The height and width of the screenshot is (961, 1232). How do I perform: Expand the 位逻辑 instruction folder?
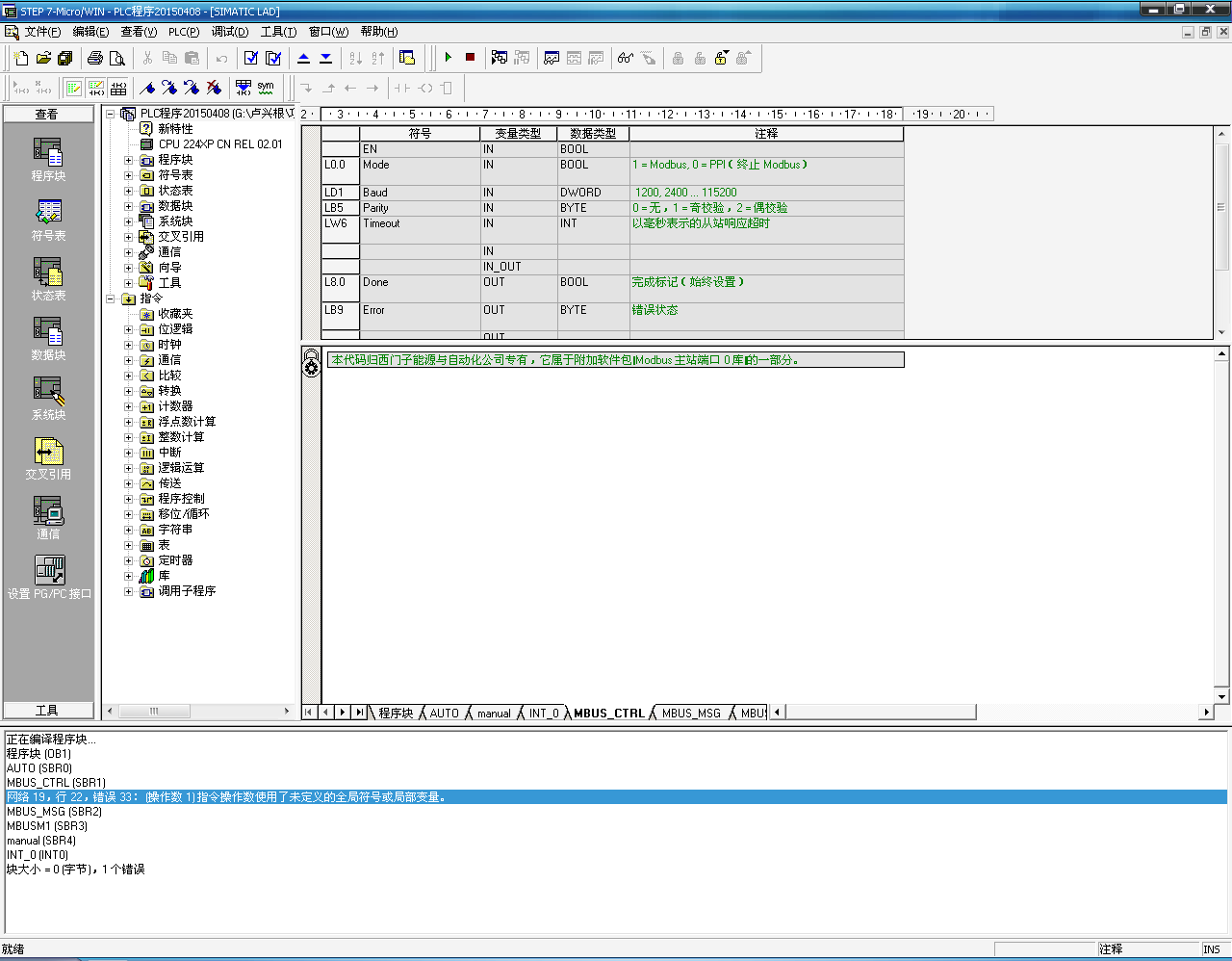129,329
